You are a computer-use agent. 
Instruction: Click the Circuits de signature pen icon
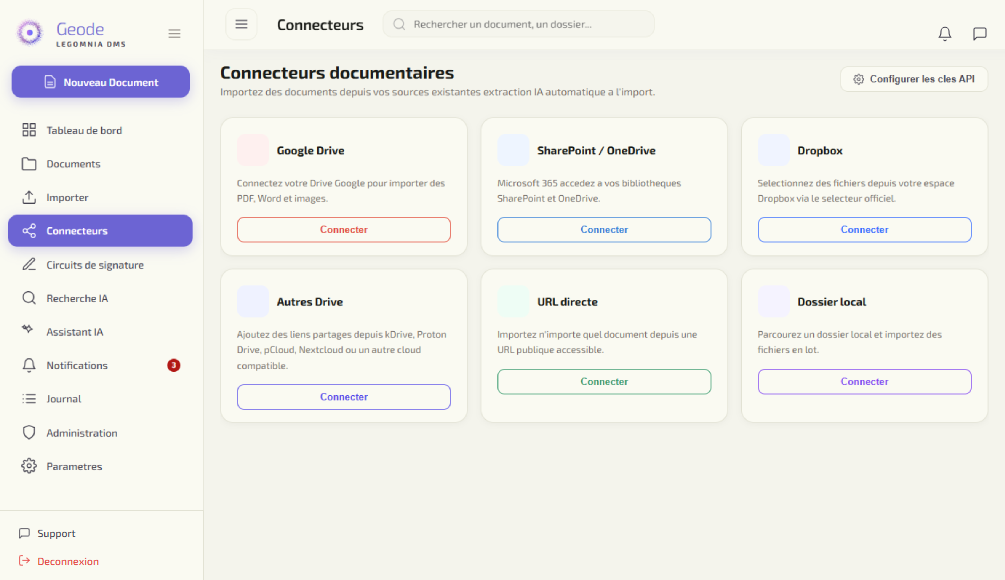point(29,265)
